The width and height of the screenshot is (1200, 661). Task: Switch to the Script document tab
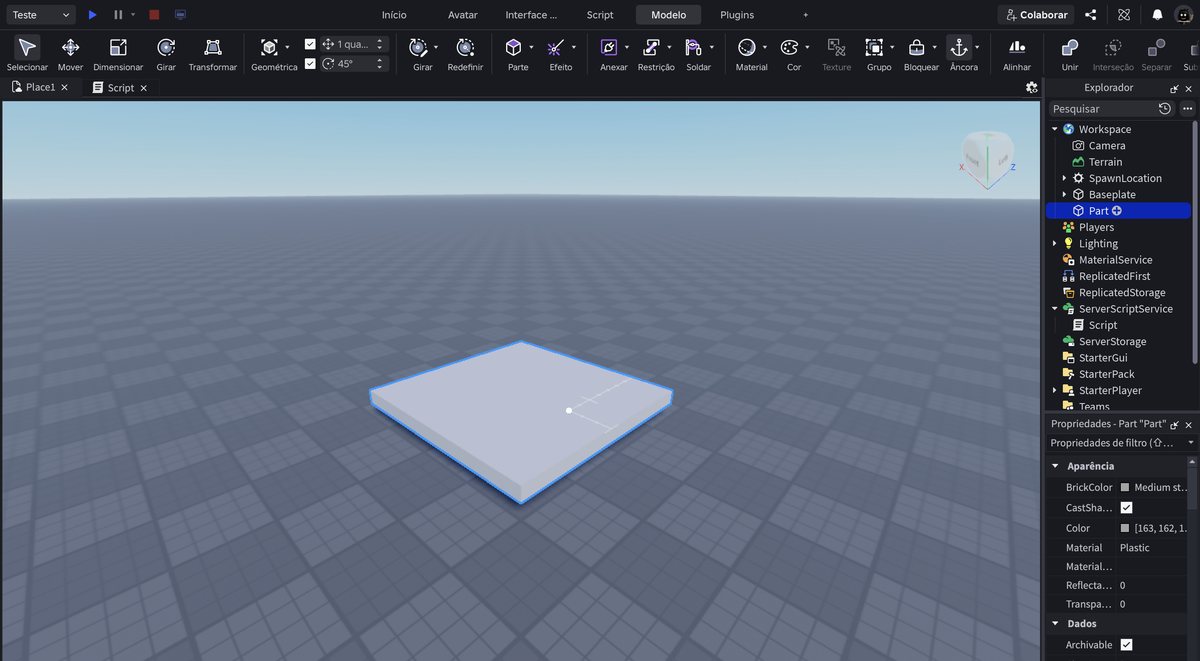pyautogui.click(x=120, y=88)
